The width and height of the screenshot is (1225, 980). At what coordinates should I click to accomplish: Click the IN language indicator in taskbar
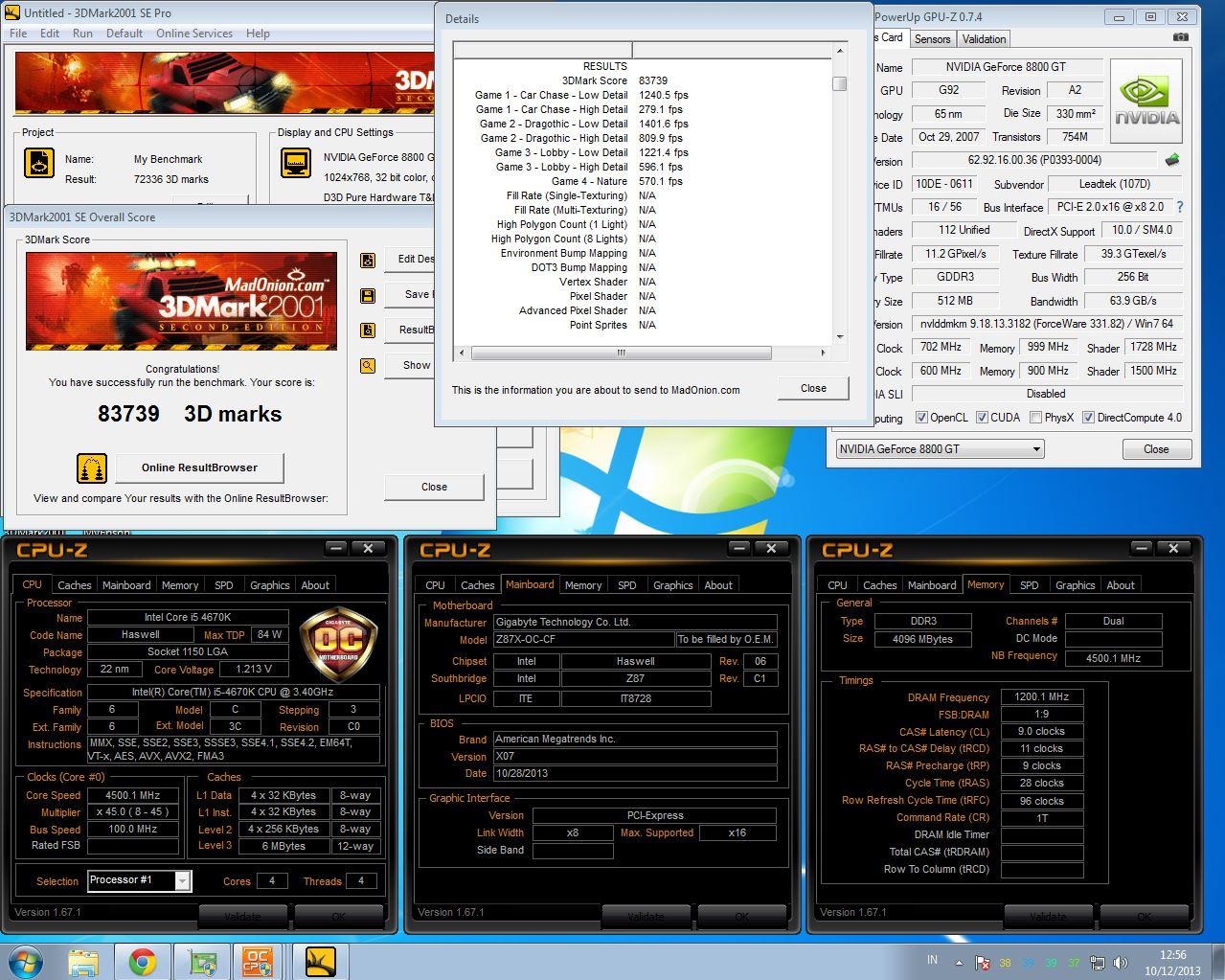pyautogui.click(x=932, y=960)
